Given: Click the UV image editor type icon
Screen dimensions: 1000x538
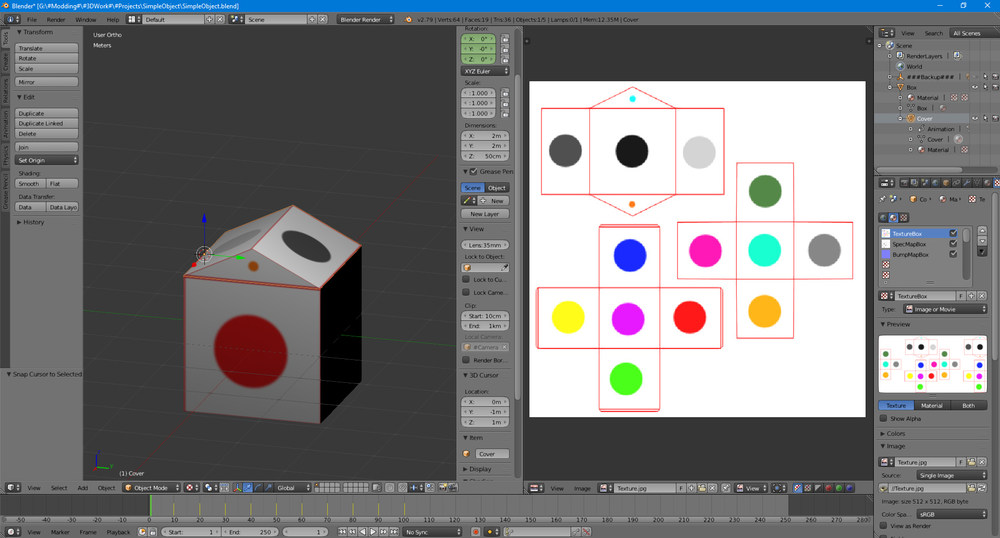Looking at the screenshot, I should pos(536,488).
